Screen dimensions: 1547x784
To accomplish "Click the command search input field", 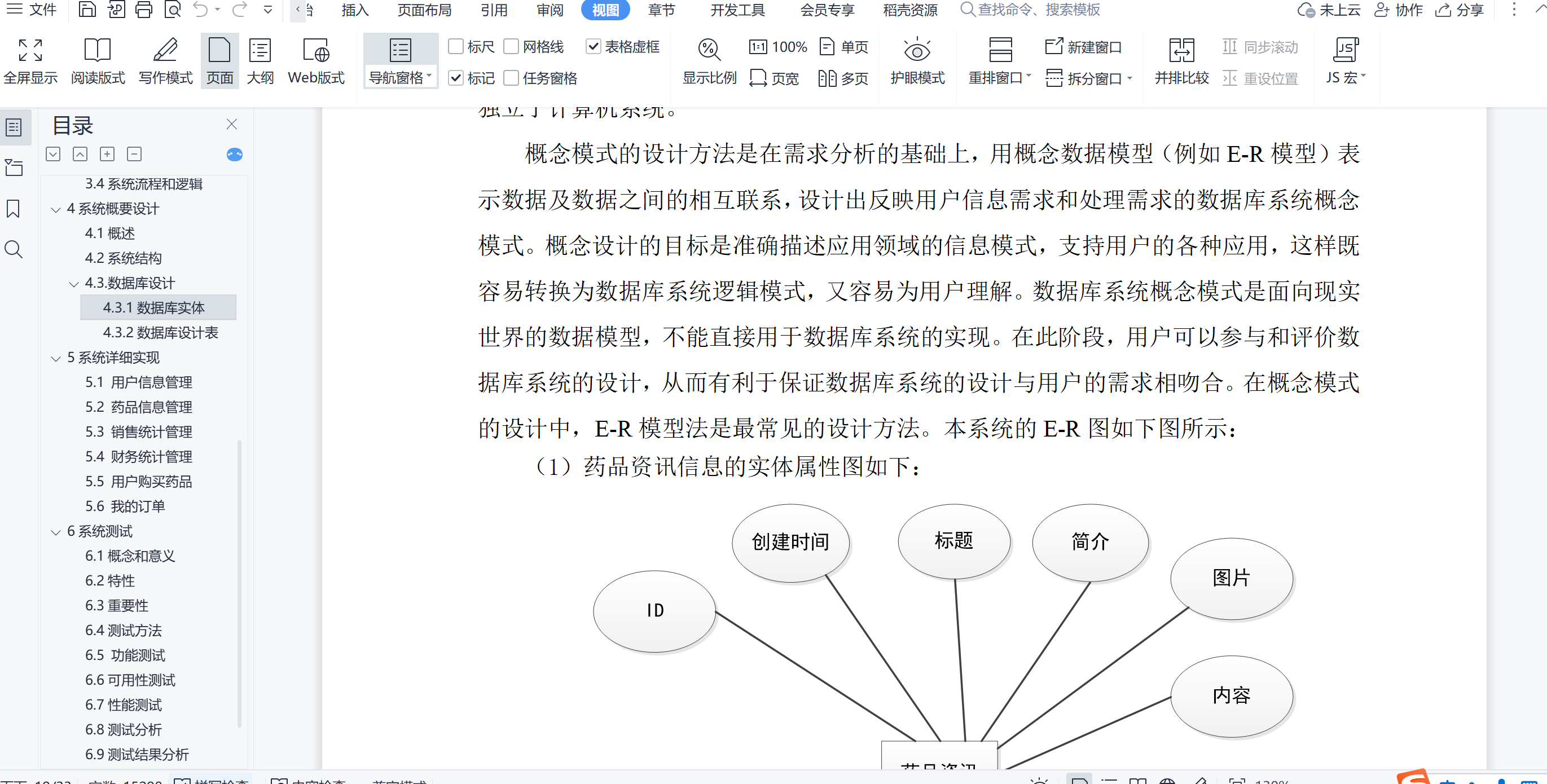I will pyautogui.click(x=1039, y=10).
